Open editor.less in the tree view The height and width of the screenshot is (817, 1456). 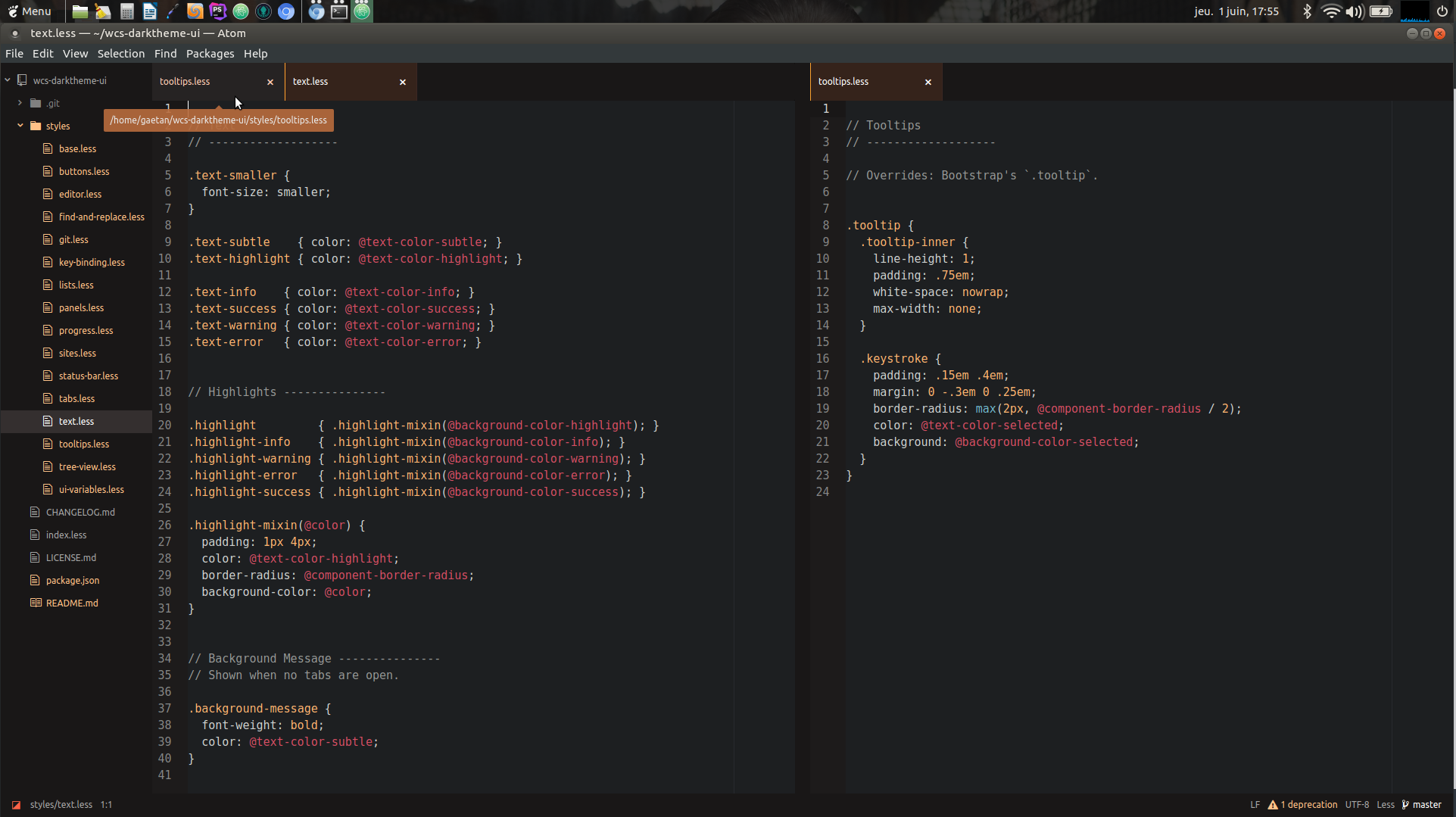[x=80, y=195]
